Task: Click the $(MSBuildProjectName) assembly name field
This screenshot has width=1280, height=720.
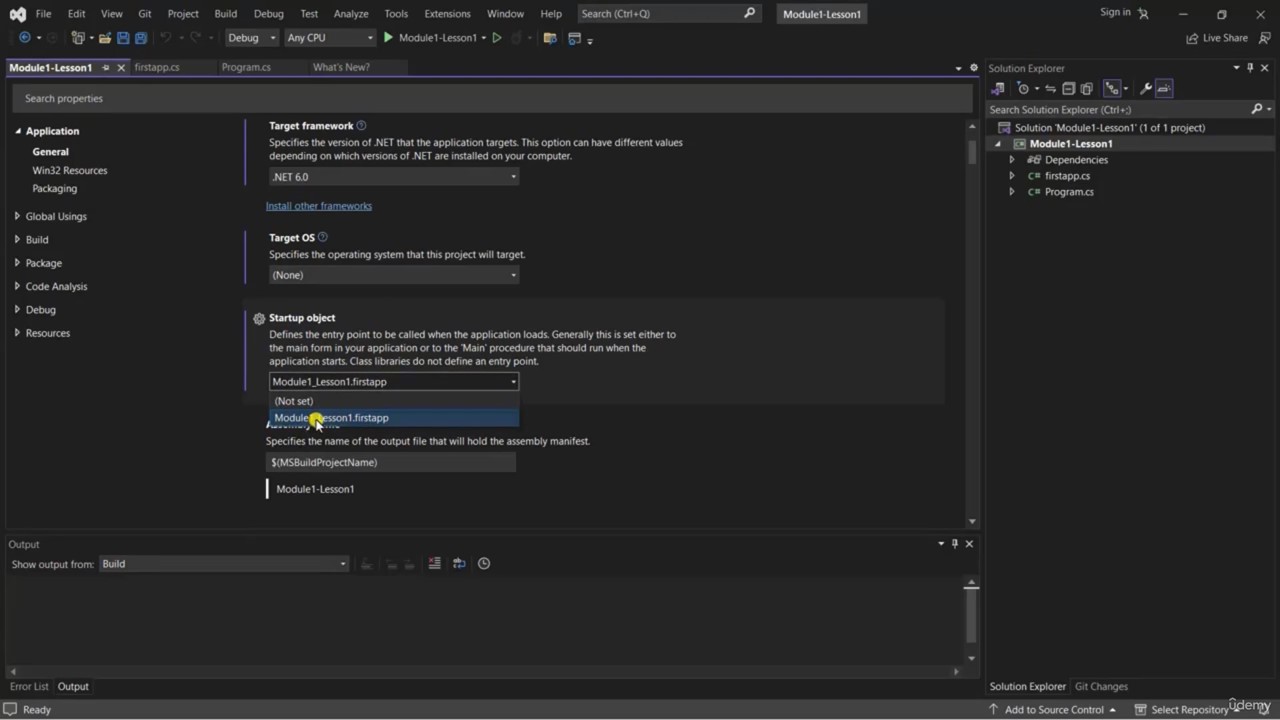Action: [x=391, y=462]
